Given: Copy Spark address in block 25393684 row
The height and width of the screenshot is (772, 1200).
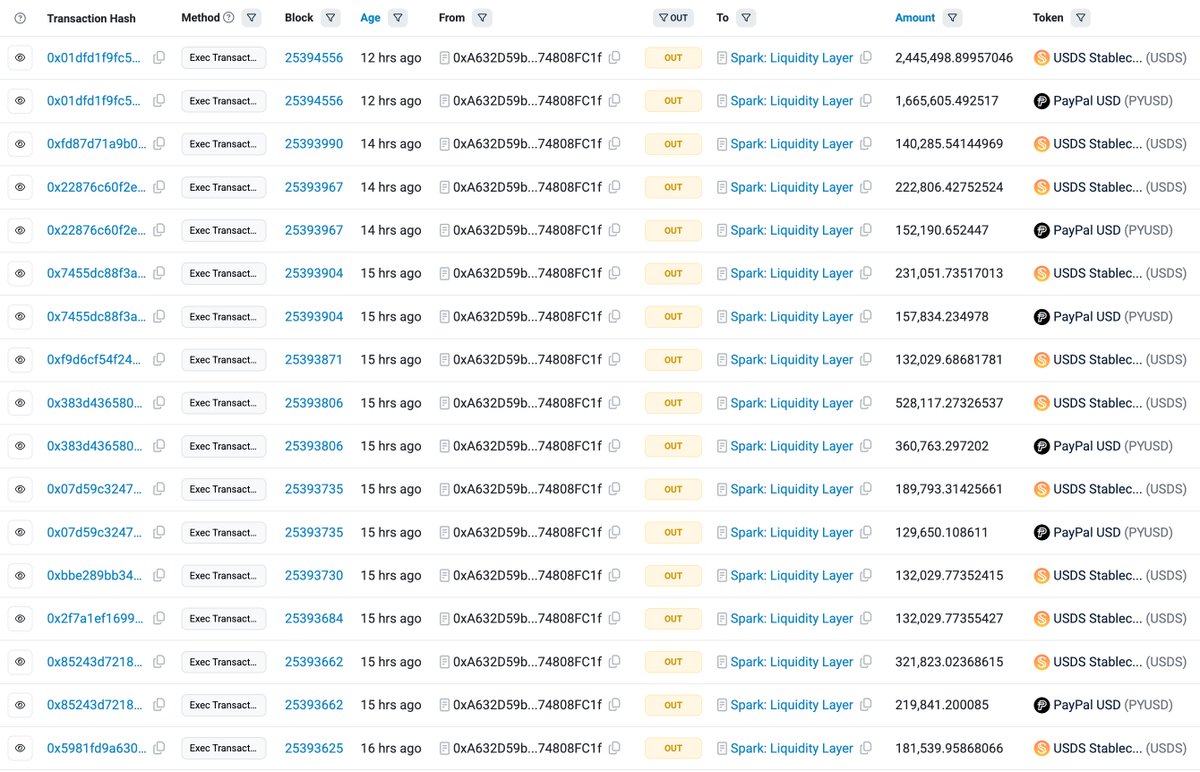Looking at the screenshot, I should tap(866, 619).
